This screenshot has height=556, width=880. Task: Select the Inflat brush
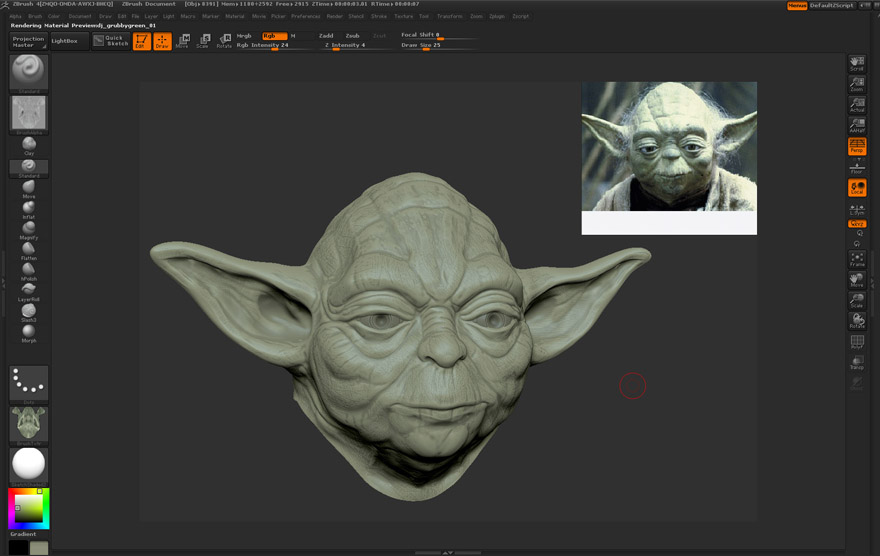coord(29,209)
